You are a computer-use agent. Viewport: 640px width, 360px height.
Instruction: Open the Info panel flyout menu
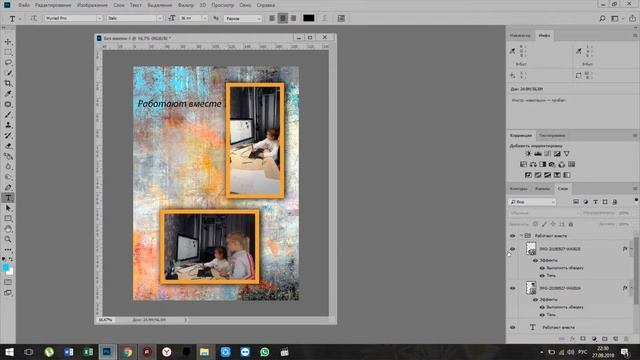tap(635, 36)
